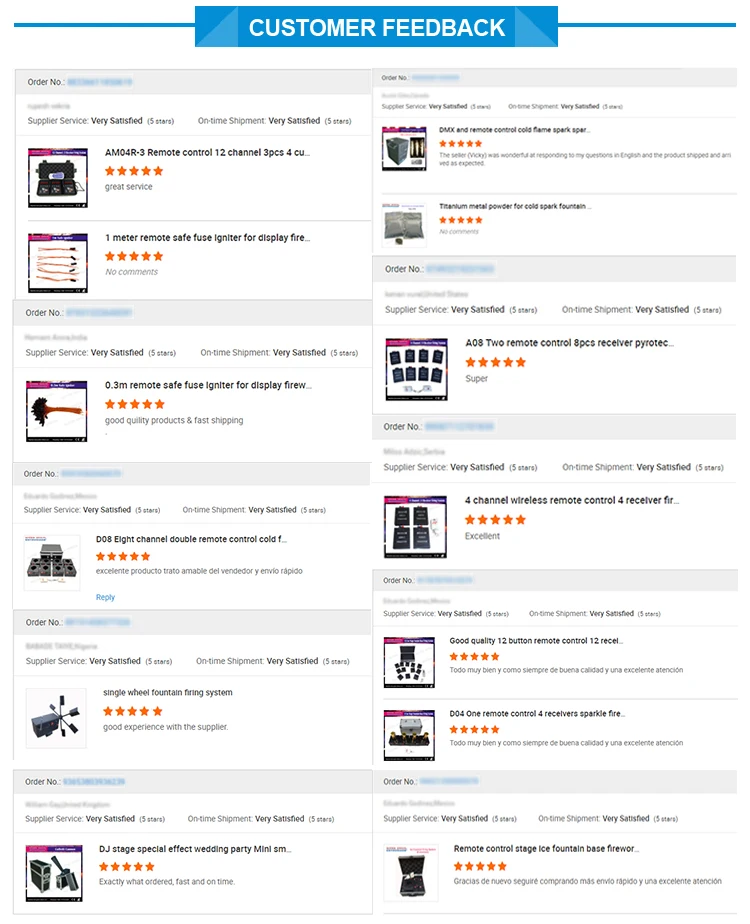Screen dimensions: 750x924
Task: Open single wheel fountain firing system image
Action: [x=56, y=718]
